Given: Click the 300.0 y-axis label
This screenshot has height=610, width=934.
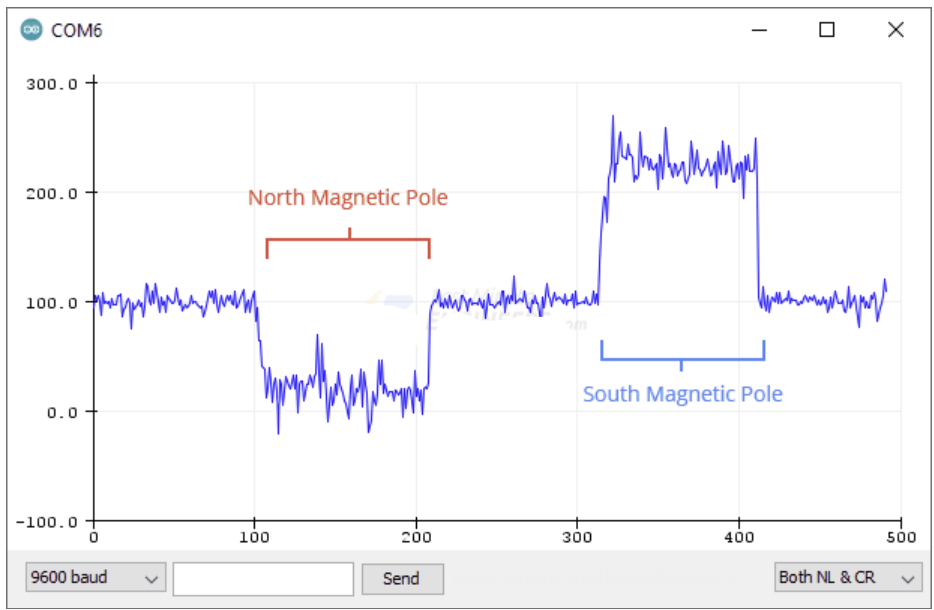Looking at the screenshot, I should 53,84.
